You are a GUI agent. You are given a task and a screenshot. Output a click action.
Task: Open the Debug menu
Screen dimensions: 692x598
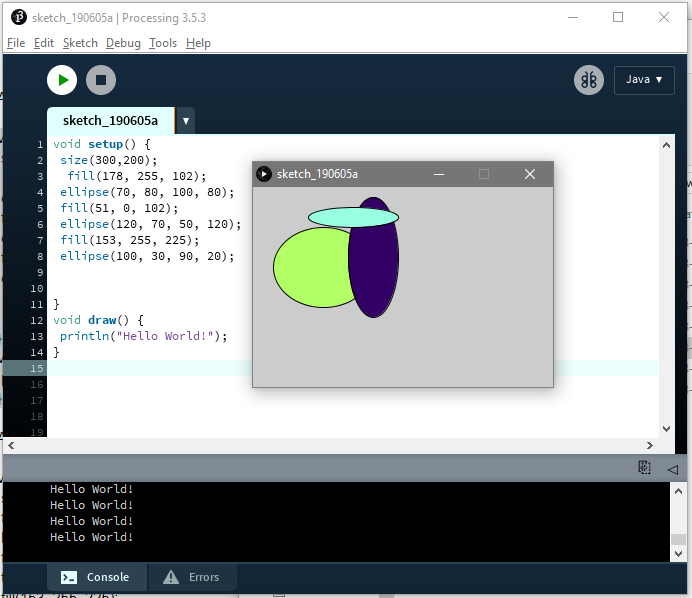pos(123,43)
